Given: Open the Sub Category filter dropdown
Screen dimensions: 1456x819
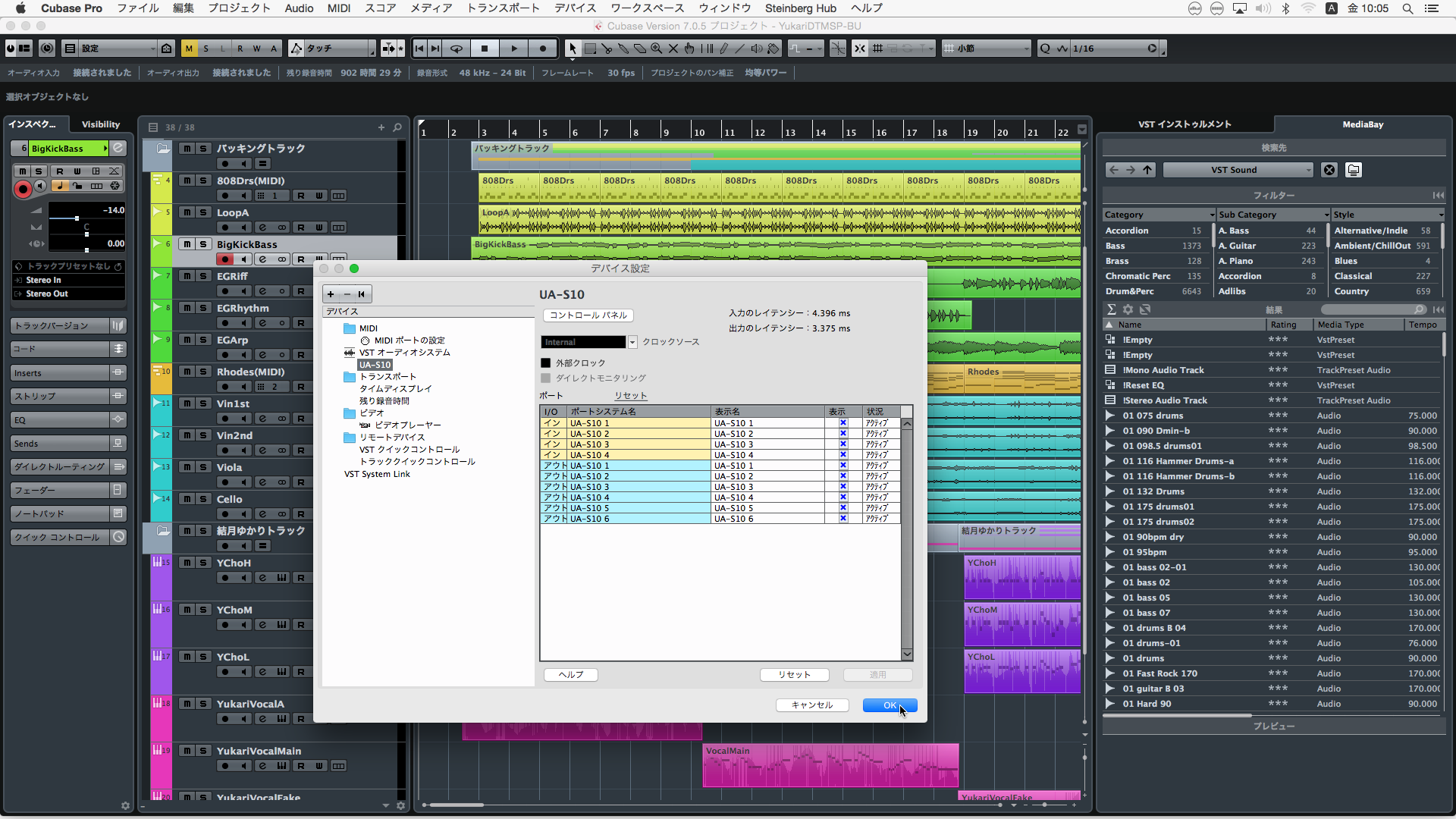Looking at the screenshot, I should (x=1326, y=215).
